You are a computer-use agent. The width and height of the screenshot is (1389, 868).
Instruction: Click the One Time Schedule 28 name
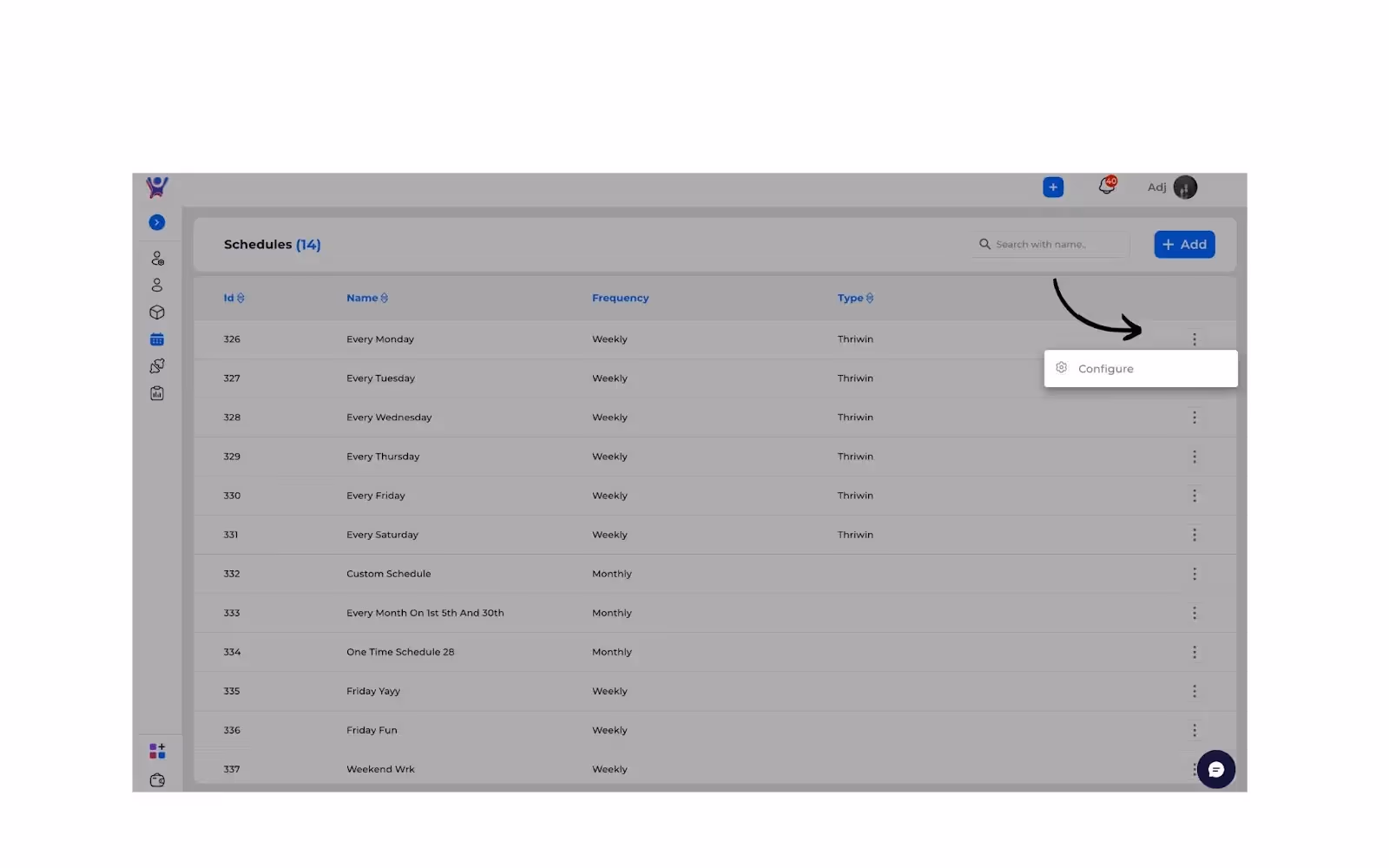(400, 652)
